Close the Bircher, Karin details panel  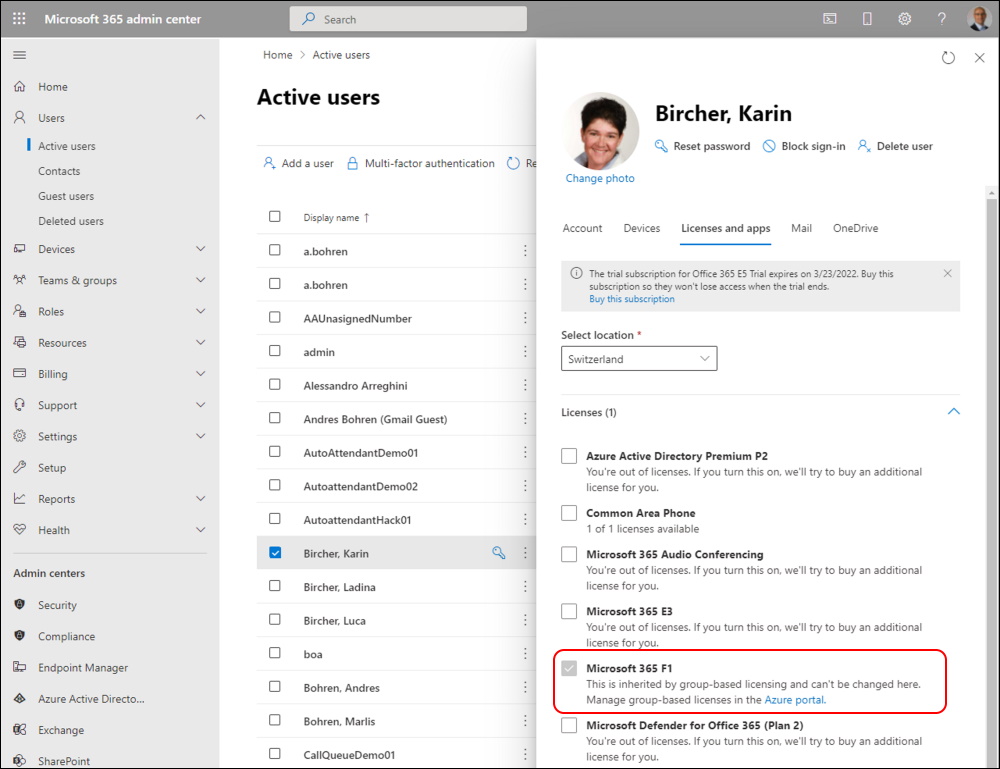point(980,57)
